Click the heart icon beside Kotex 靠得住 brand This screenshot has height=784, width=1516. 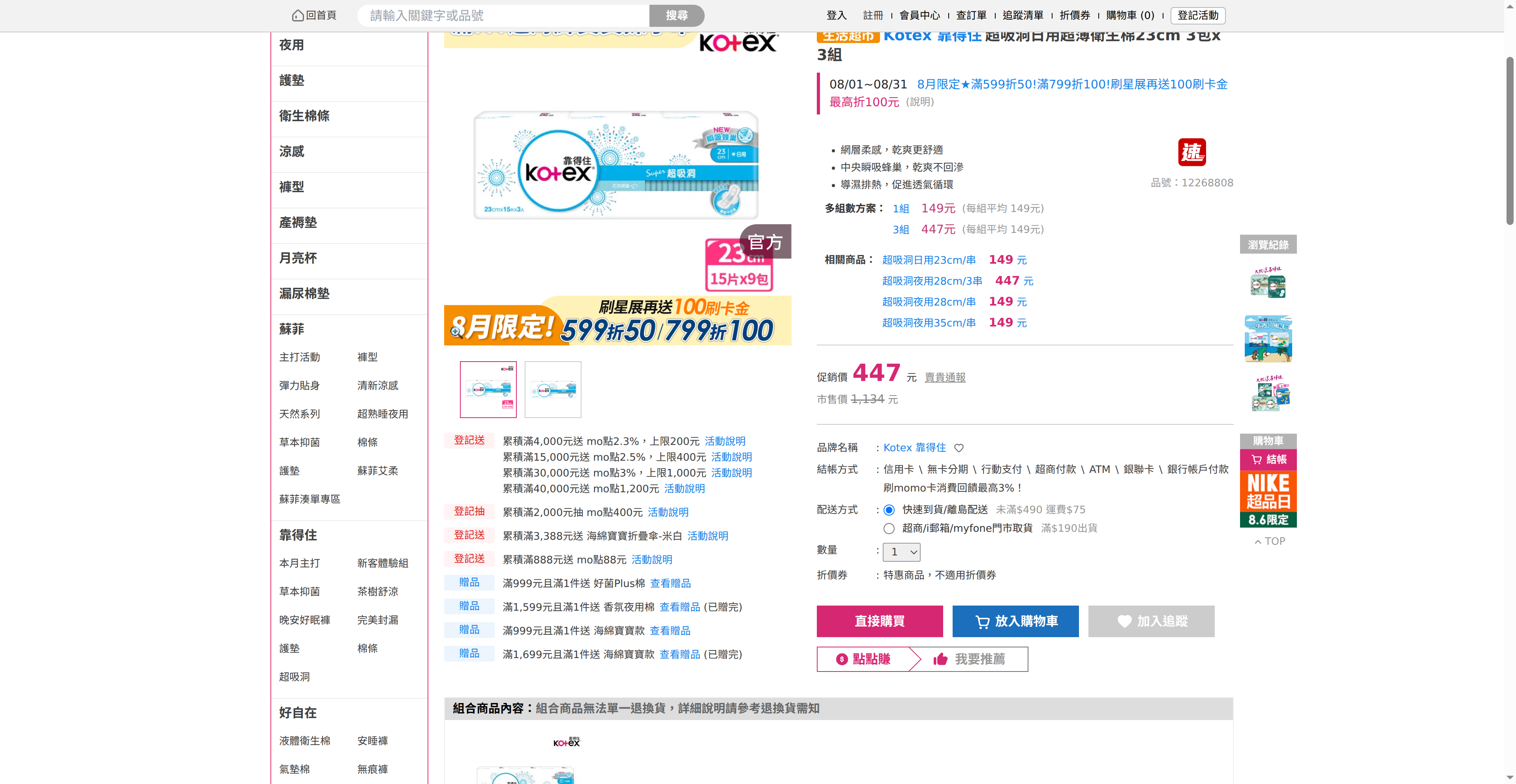click(959, 448)
